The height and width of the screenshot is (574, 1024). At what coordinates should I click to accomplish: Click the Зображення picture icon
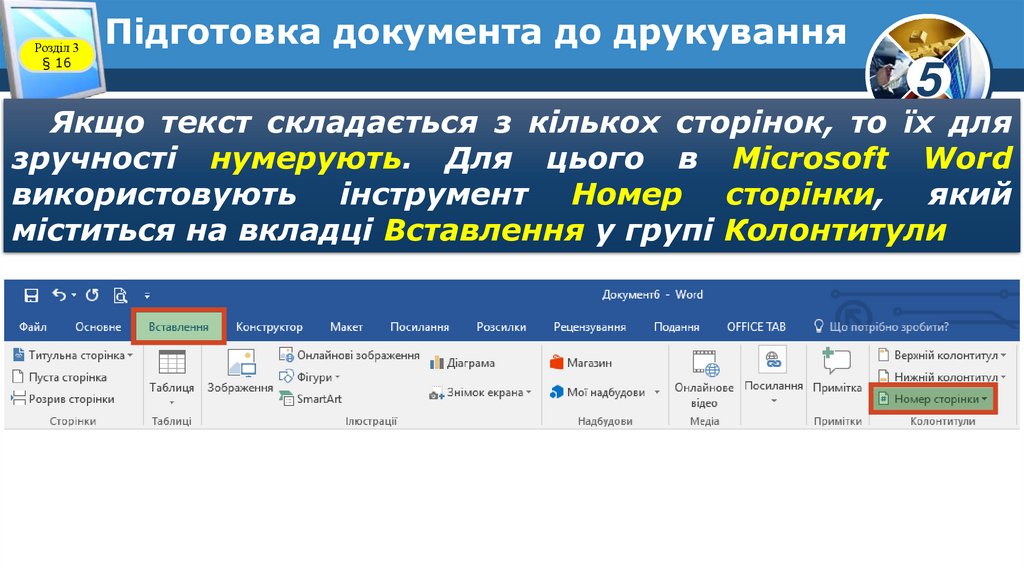click(240, 363)
